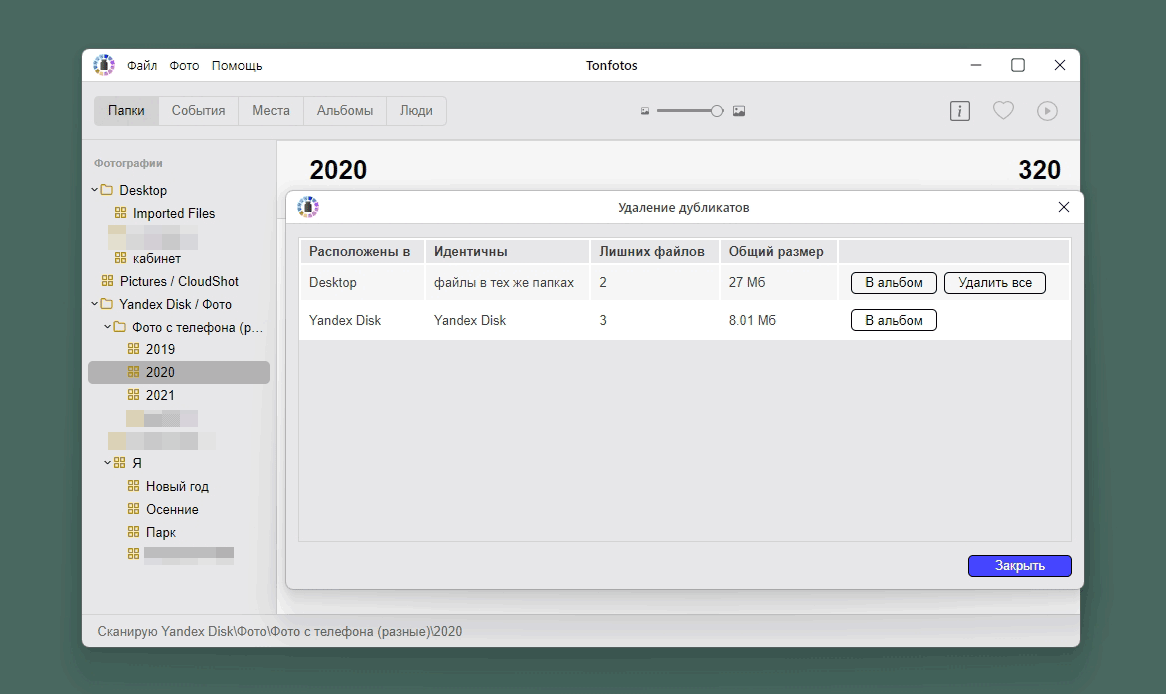Viewport: 1166px width, 694px height.
Task: Switch to the События tab
Action: [198, 111]
